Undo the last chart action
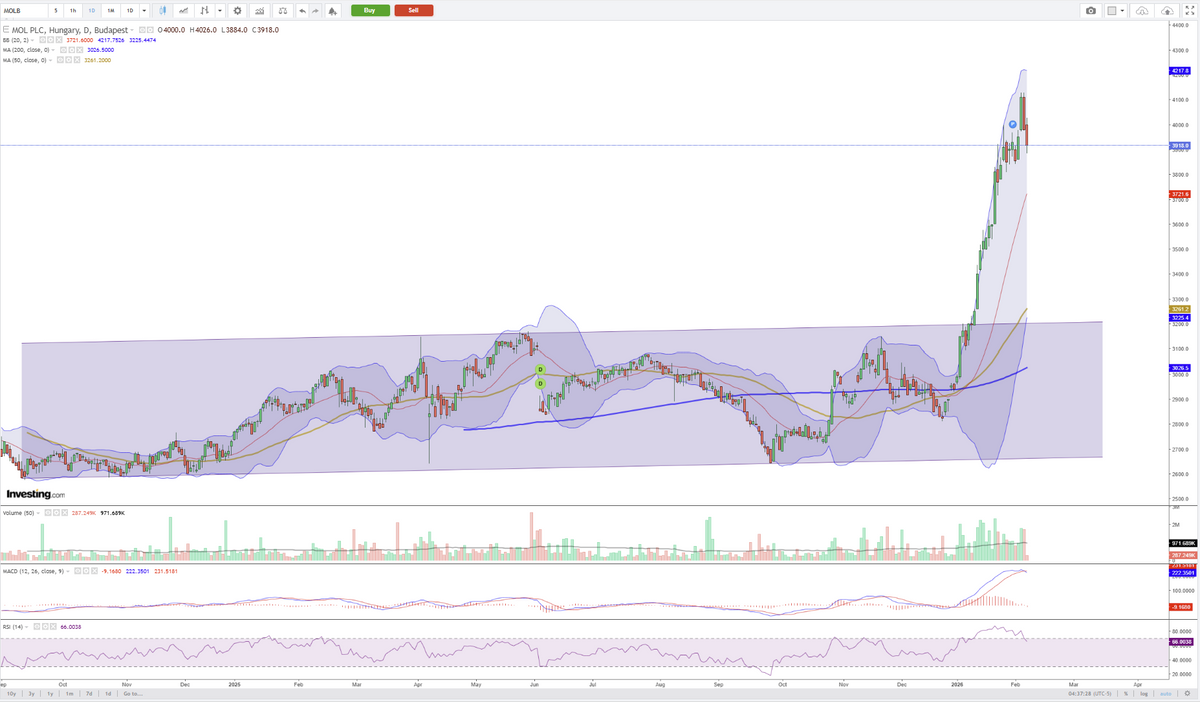 [x=302, y=10]
